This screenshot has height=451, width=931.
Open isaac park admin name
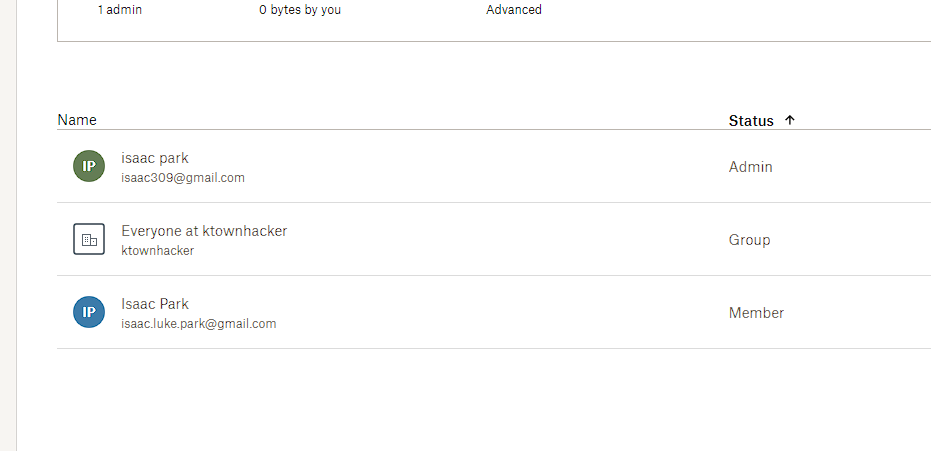[154, 158]
